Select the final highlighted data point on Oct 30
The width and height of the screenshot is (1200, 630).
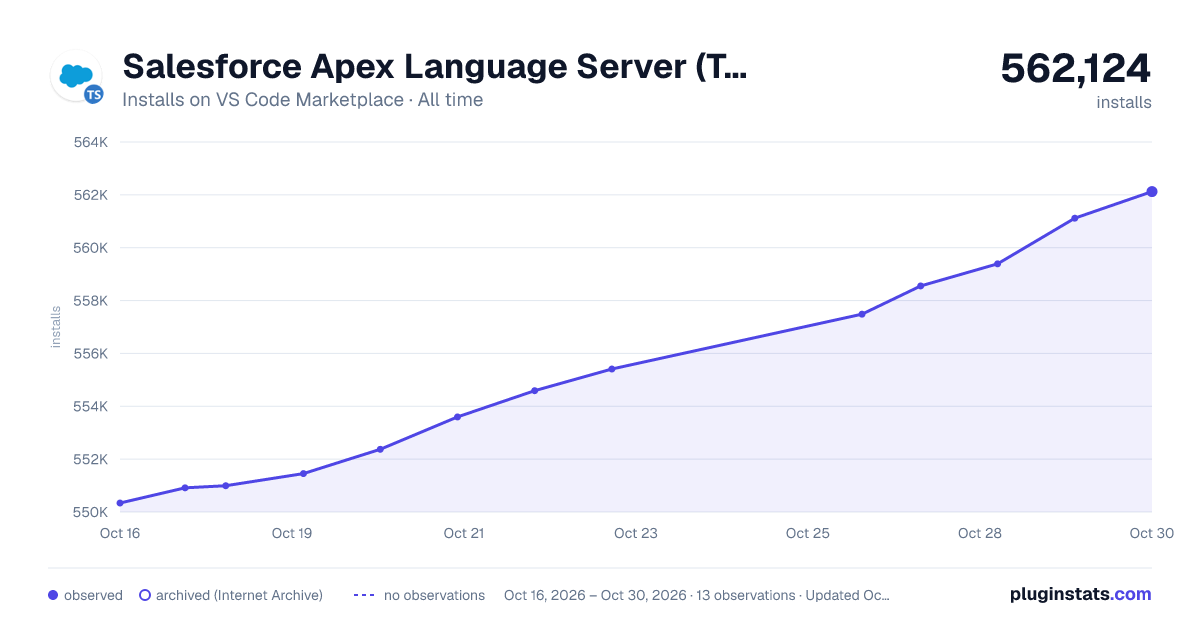(1152, 192)
